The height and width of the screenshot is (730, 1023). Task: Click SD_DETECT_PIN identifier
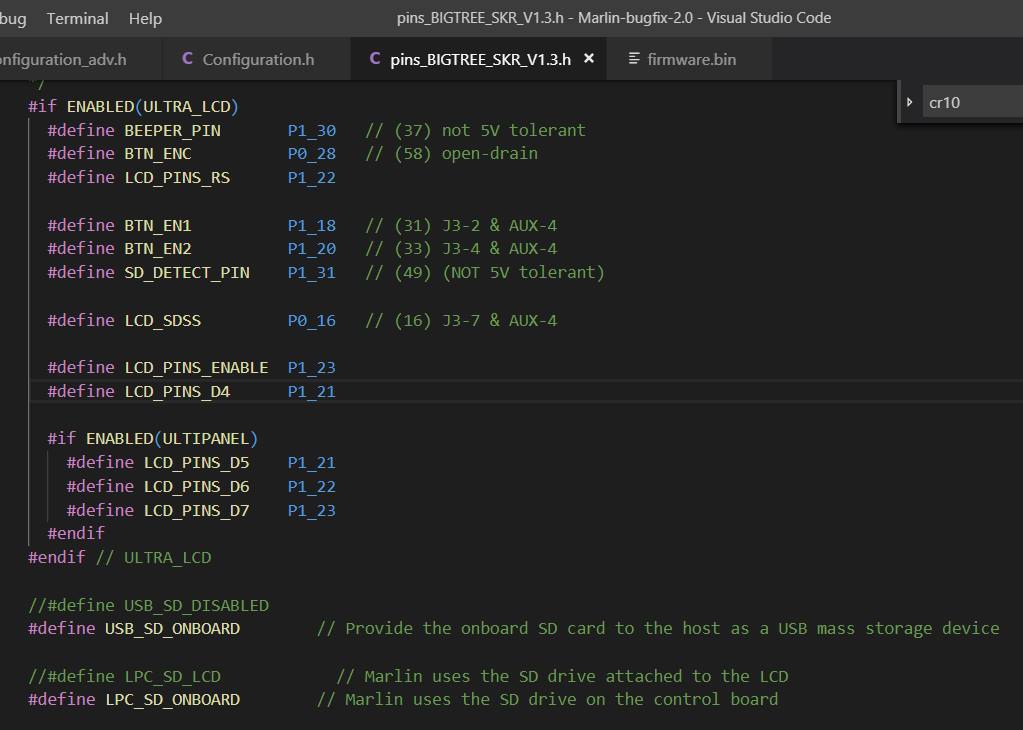click(x=187, y=273)
